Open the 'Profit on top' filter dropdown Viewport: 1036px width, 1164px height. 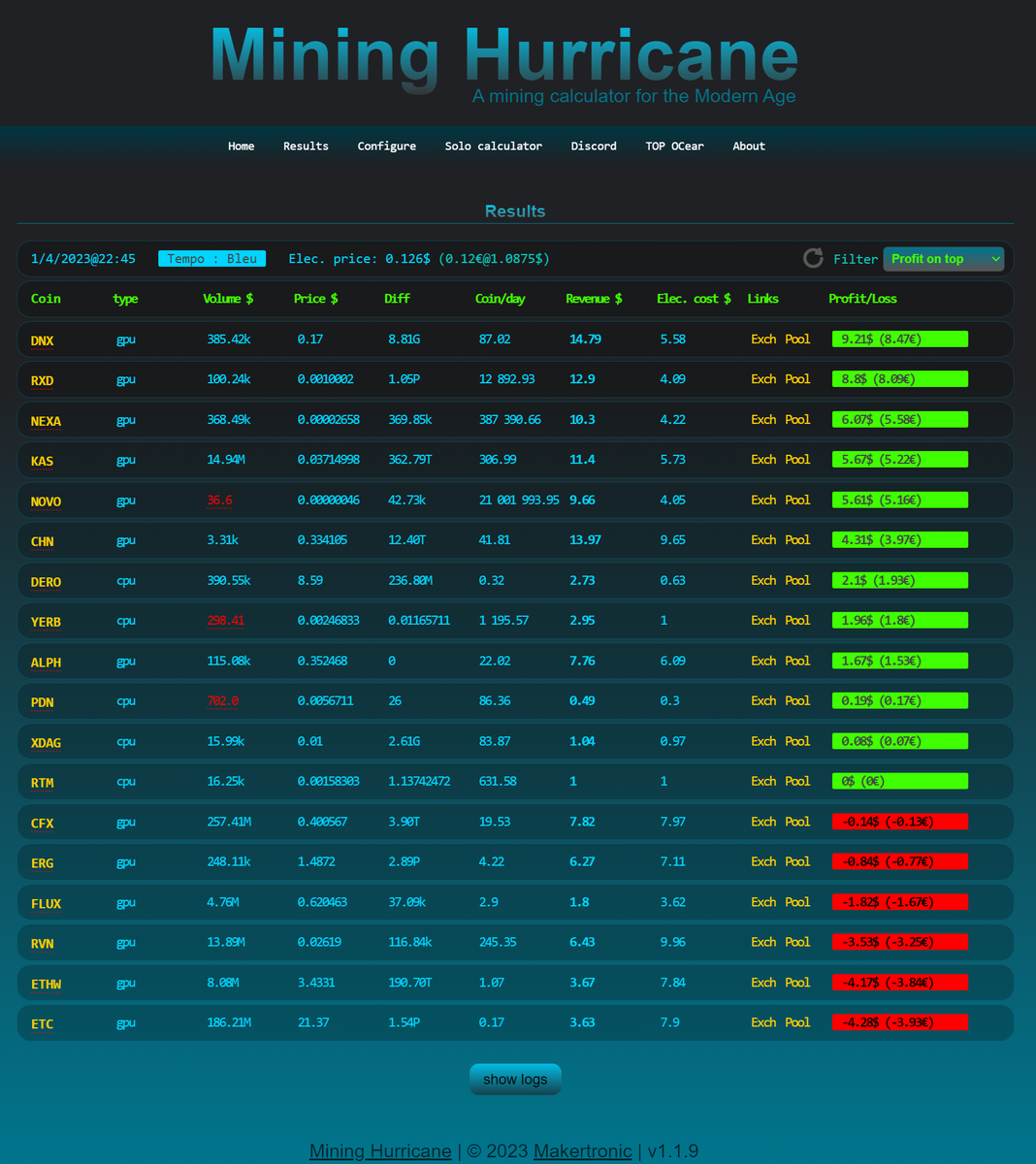(944, 259)
